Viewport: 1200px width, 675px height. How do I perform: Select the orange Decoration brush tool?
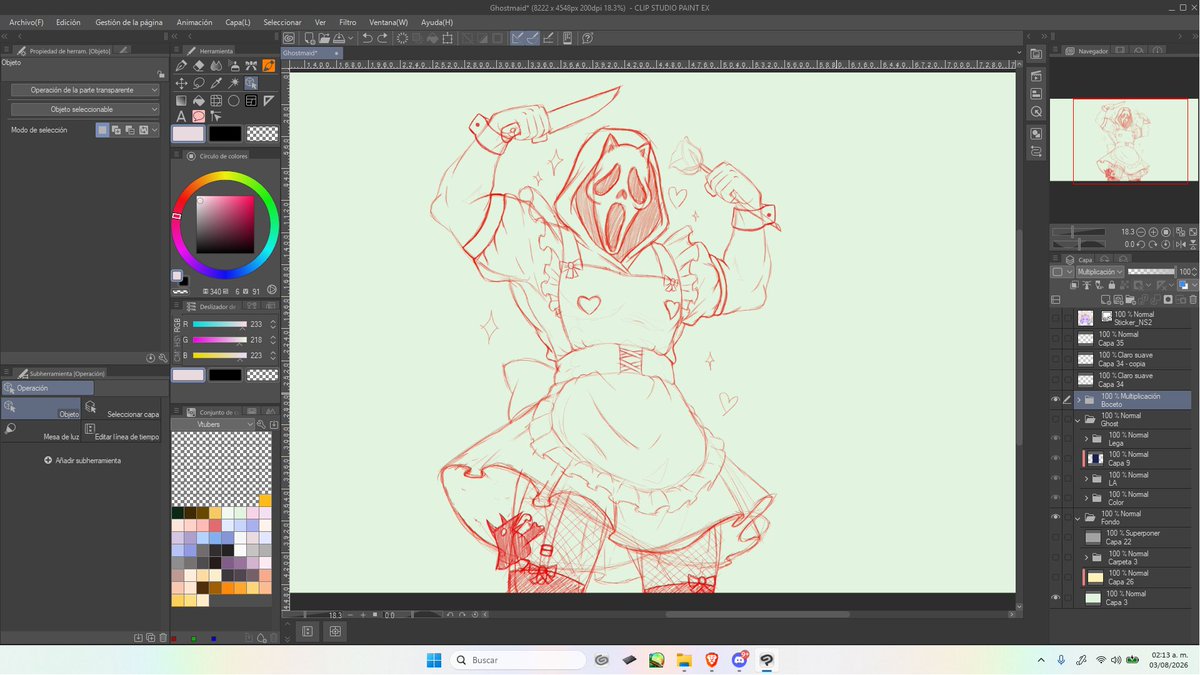pyautogui.click(x=268, y=65)
